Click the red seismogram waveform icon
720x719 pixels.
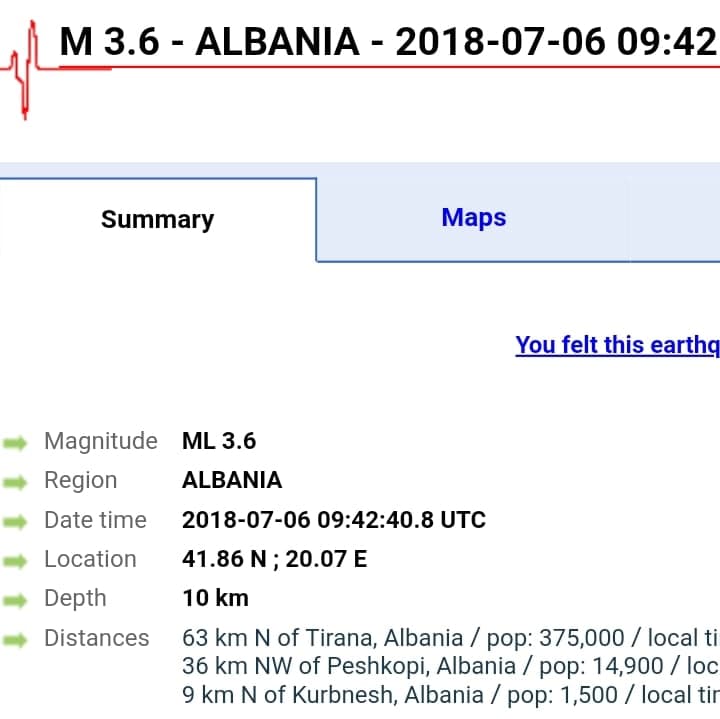point(25,67)
